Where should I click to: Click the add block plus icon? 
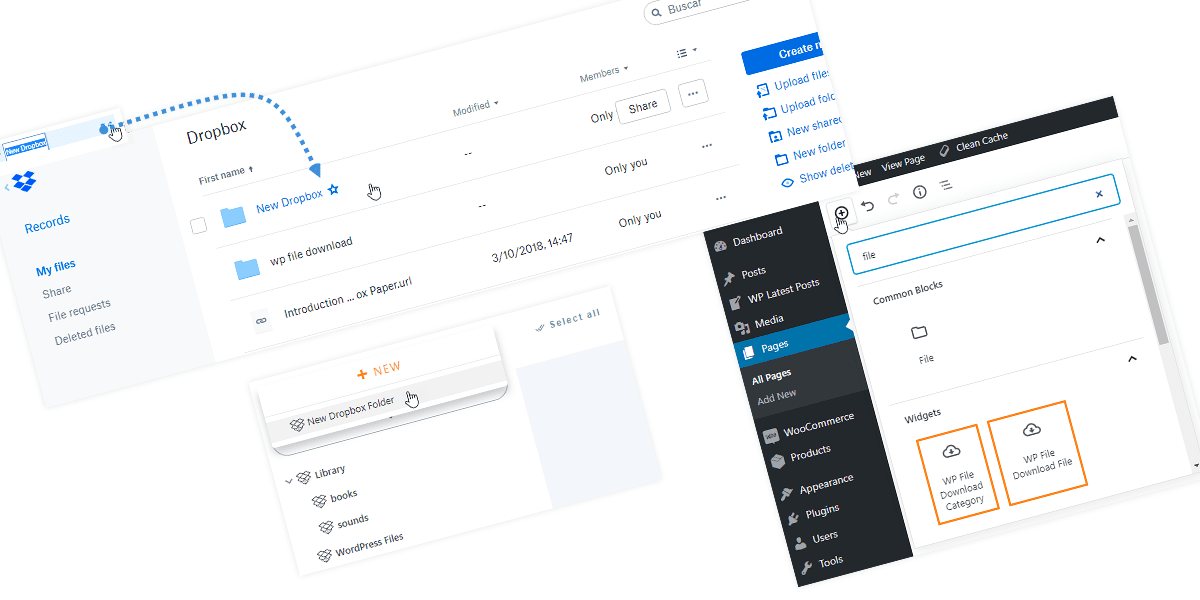click(x=841, y=213)
